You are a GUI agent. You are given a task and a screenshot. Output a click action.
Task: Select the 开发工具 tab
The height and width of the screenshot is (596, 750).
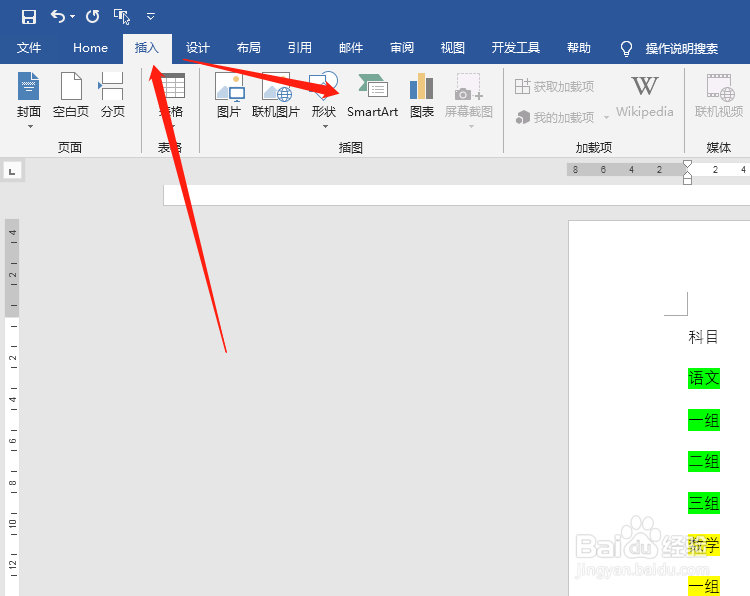[x=516, y=48]
